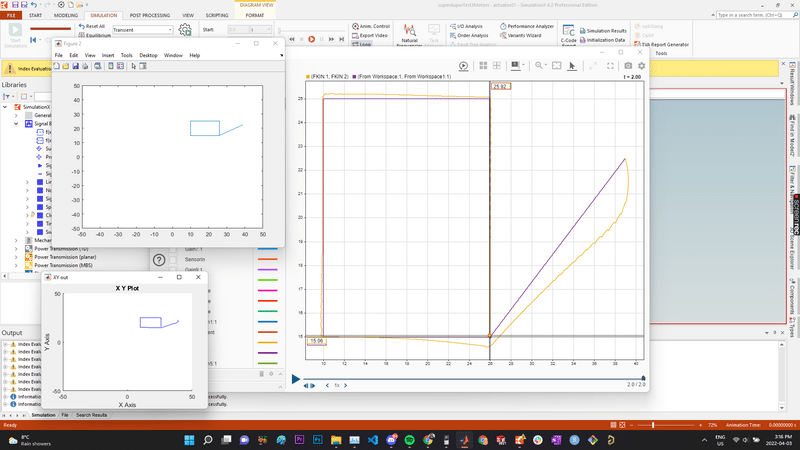Click the SensorIn orange curve color swatch
800x450 pixels.
(x=267, y=259)
